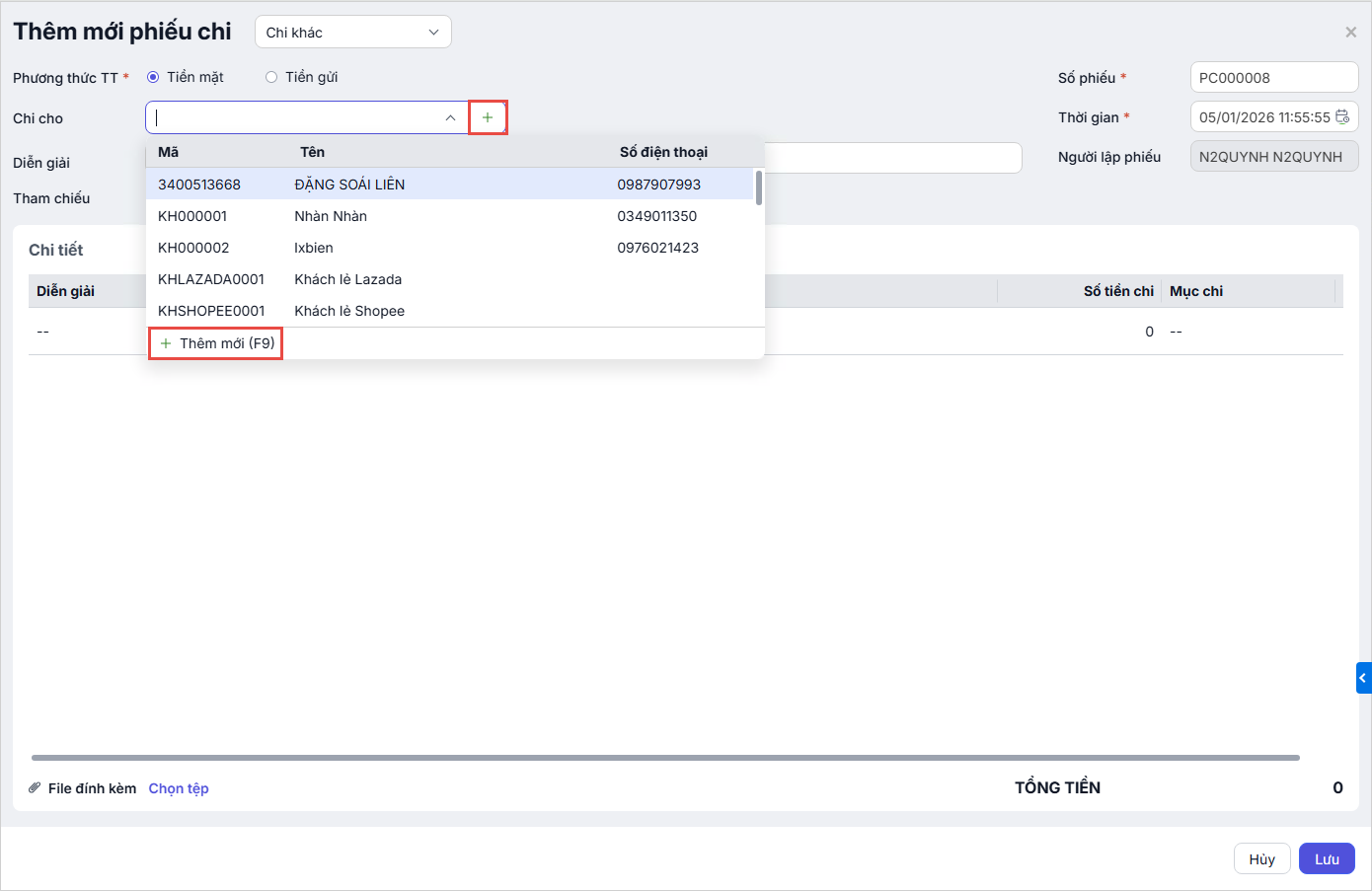Click the paperclip File đính kèm icon

pos(35,788)
